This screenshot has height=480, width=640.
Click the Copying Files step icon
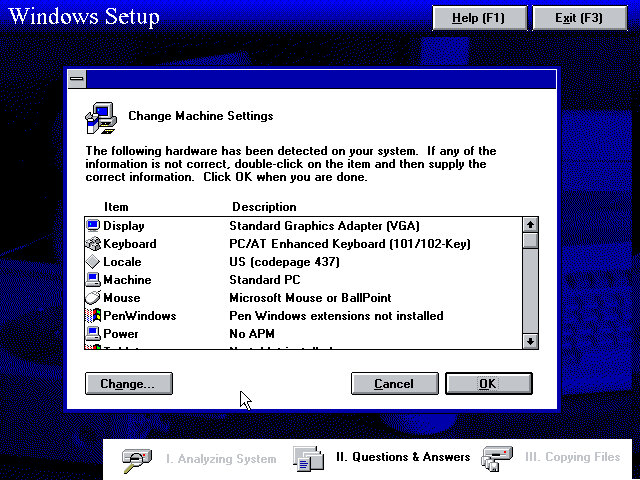tap(497, 458)
